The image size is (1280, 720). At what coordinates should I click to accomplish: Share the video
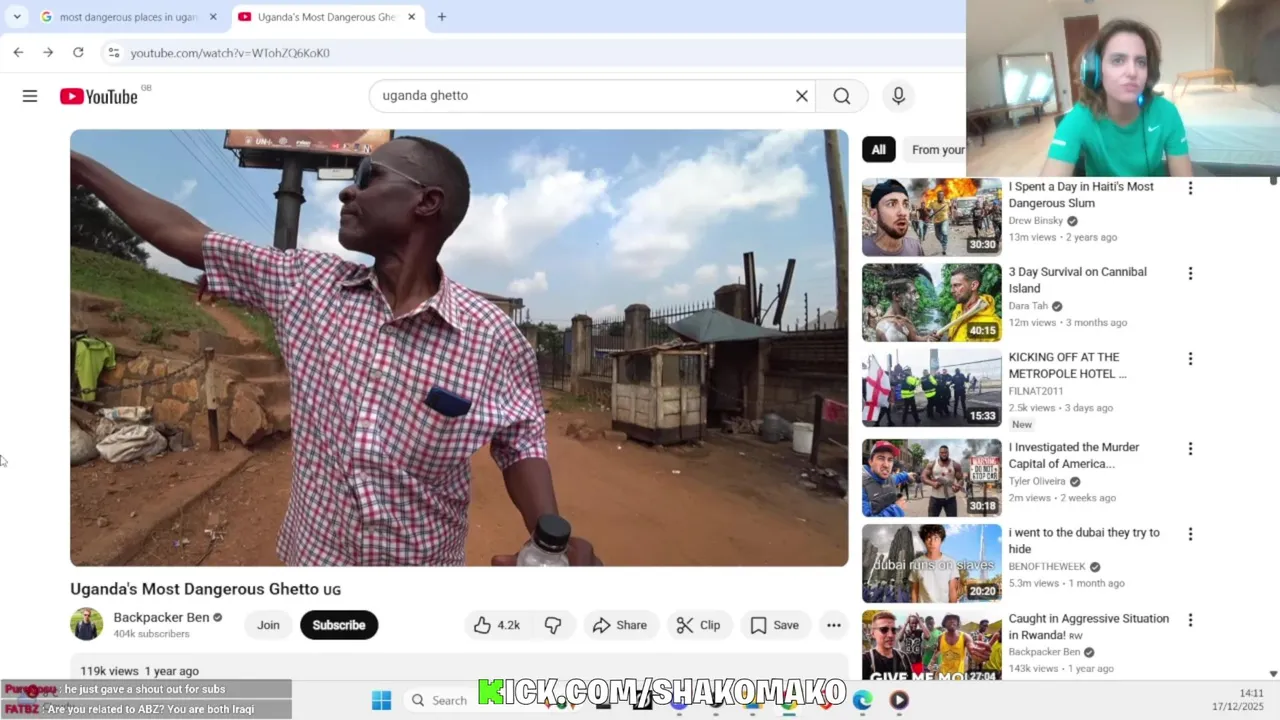pos(620,625)
